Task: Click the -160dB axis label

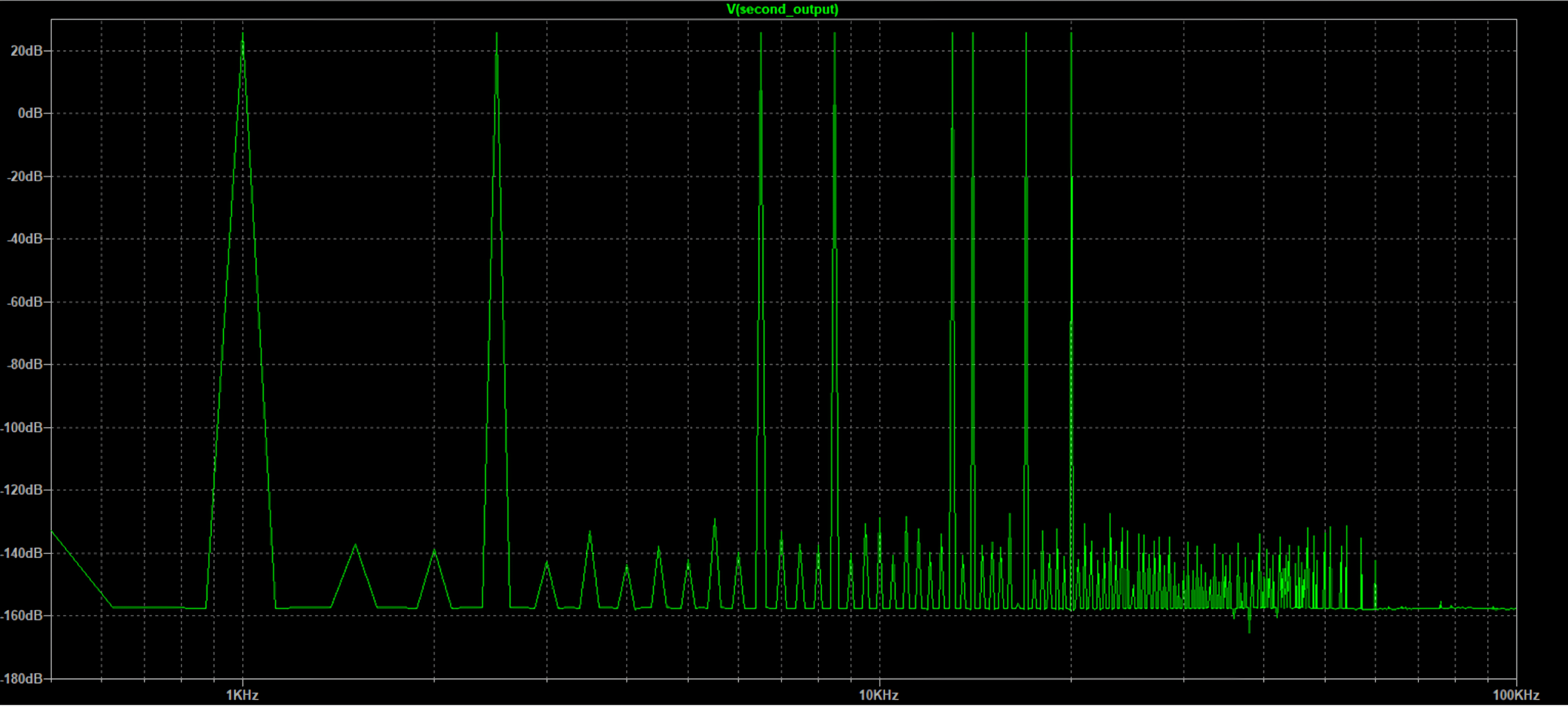Action: coord(22,616)
